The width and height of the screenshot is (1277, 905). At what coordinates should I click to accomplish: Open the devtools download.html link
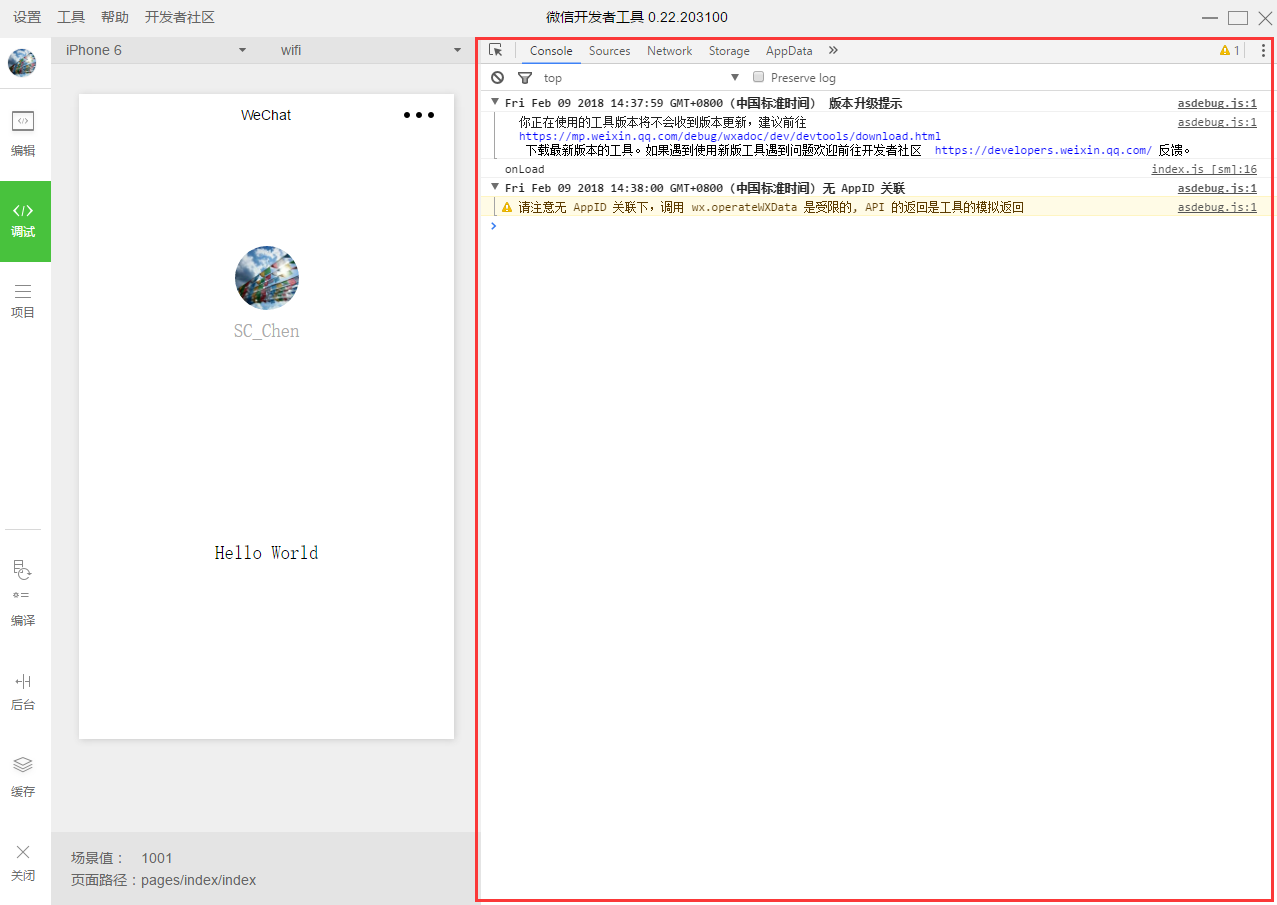pyautogui.click(x=730, y=136)
